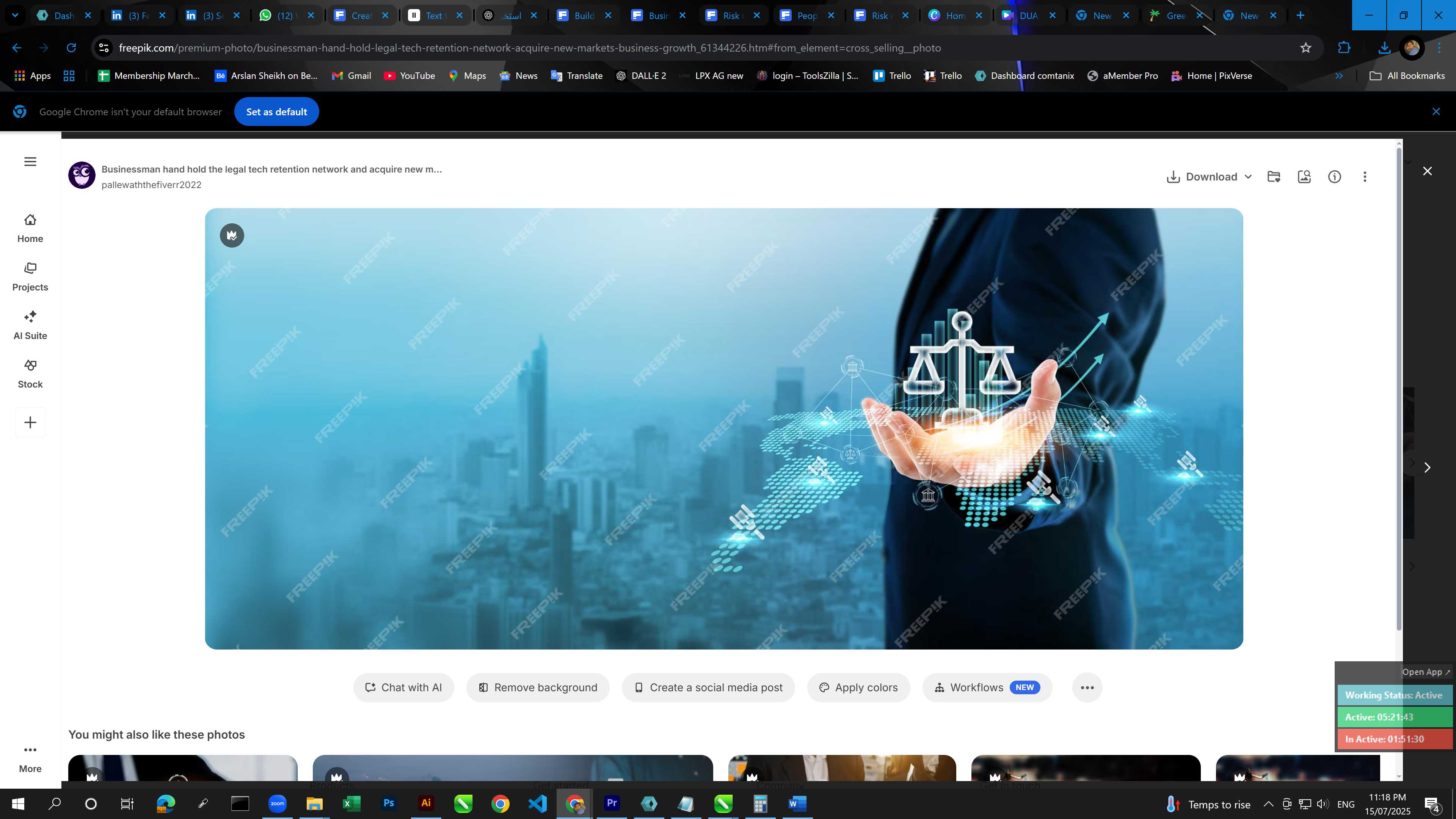The width and height of the screenshot is (1456, 819).
Task: Switch to the Peop tab
Action: point(806,15)
